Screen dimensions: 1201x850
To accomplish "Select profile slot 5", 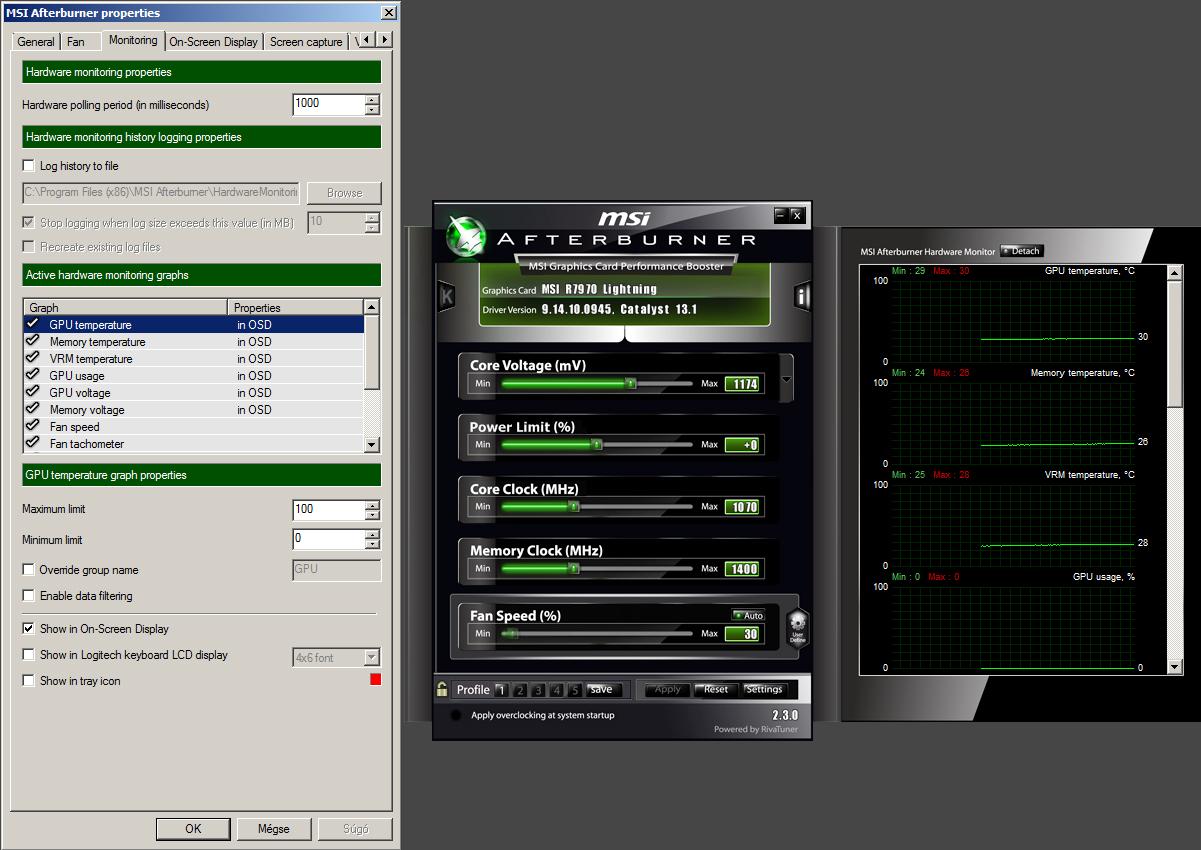I will click(575, 690).
